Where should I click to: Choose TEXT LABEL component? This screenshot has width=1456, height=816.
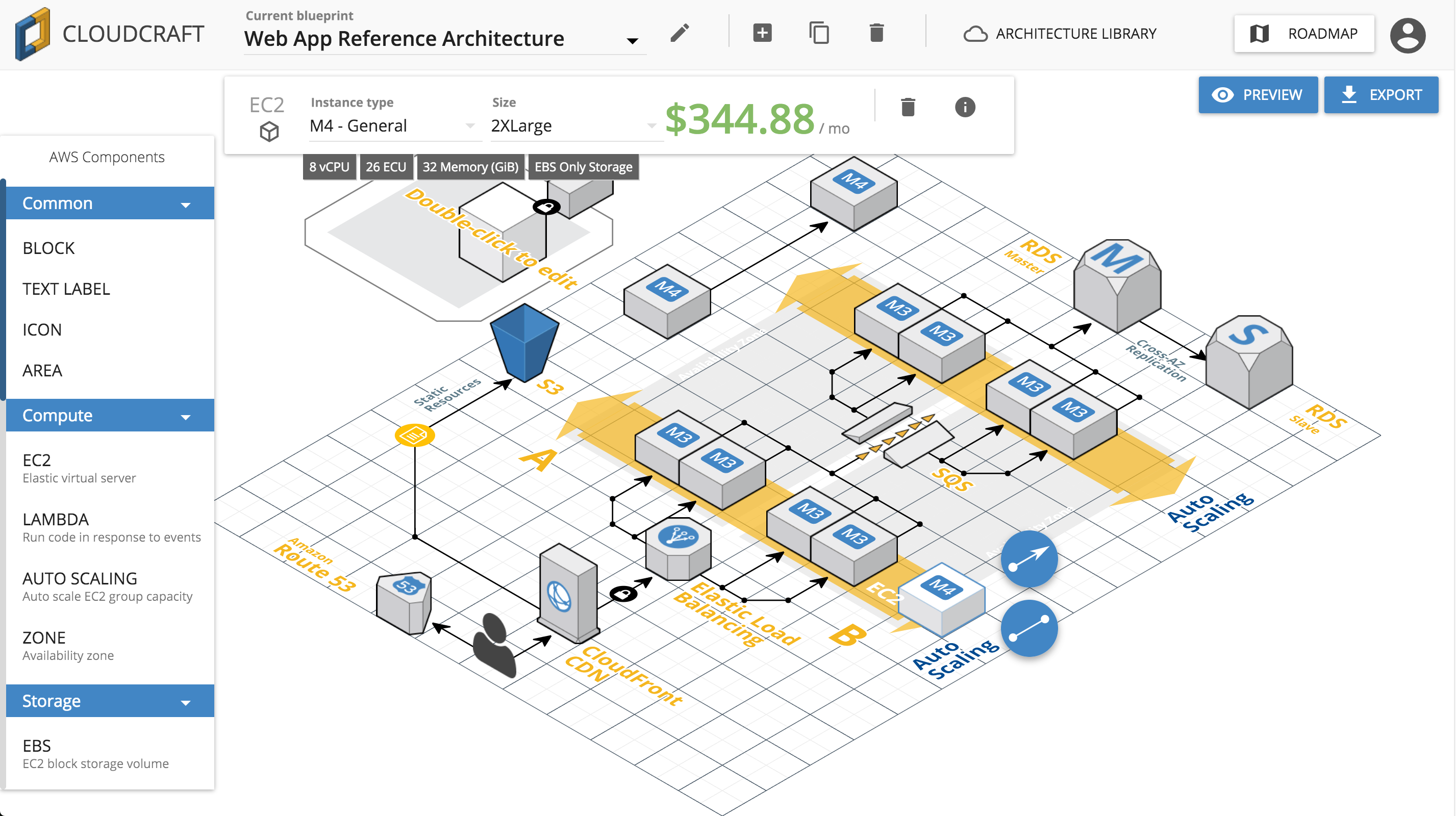[x=66, y=289]
